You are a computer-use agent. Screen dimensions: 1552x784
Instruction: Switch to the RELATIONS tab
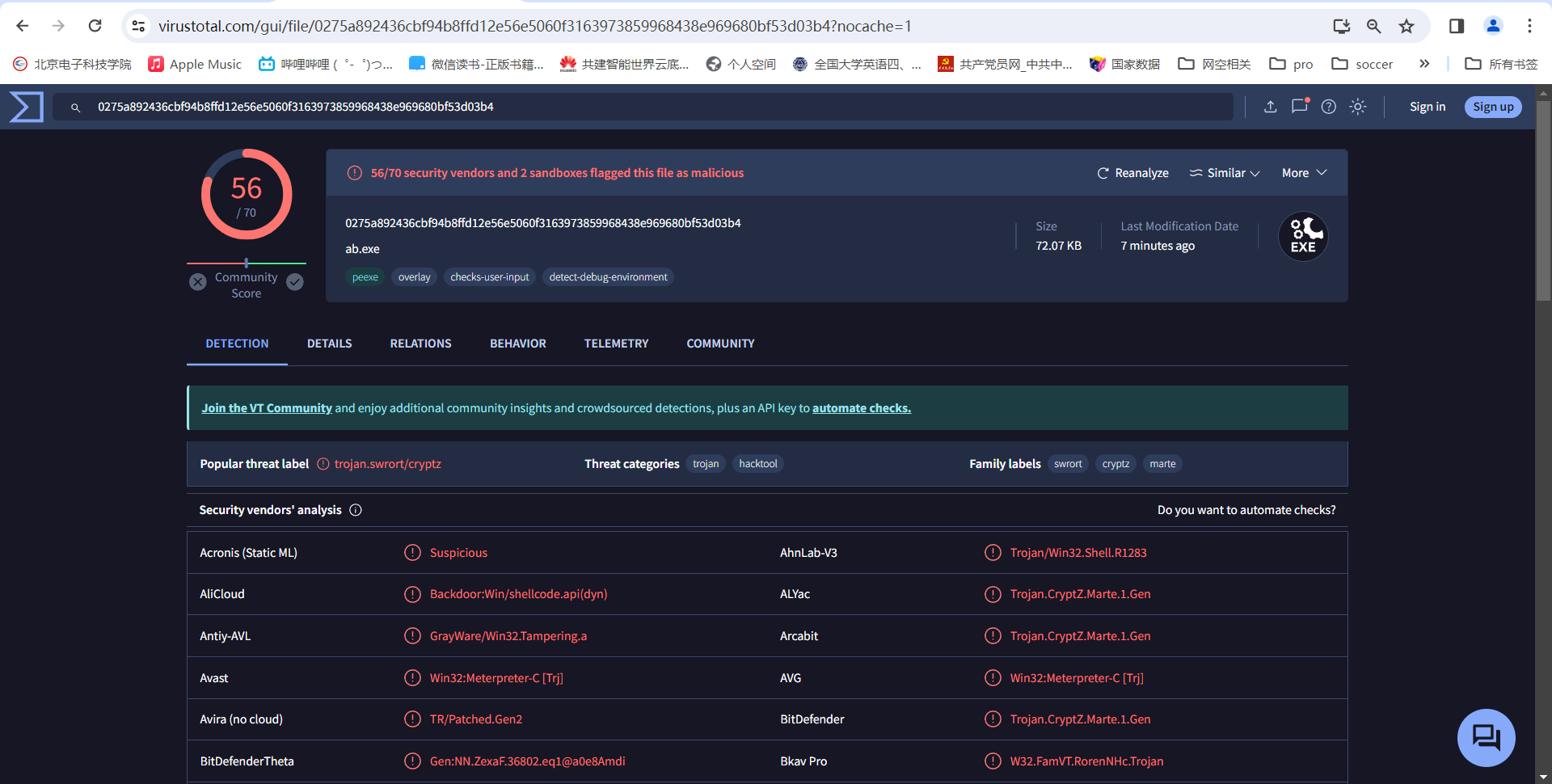click(420, 344)
